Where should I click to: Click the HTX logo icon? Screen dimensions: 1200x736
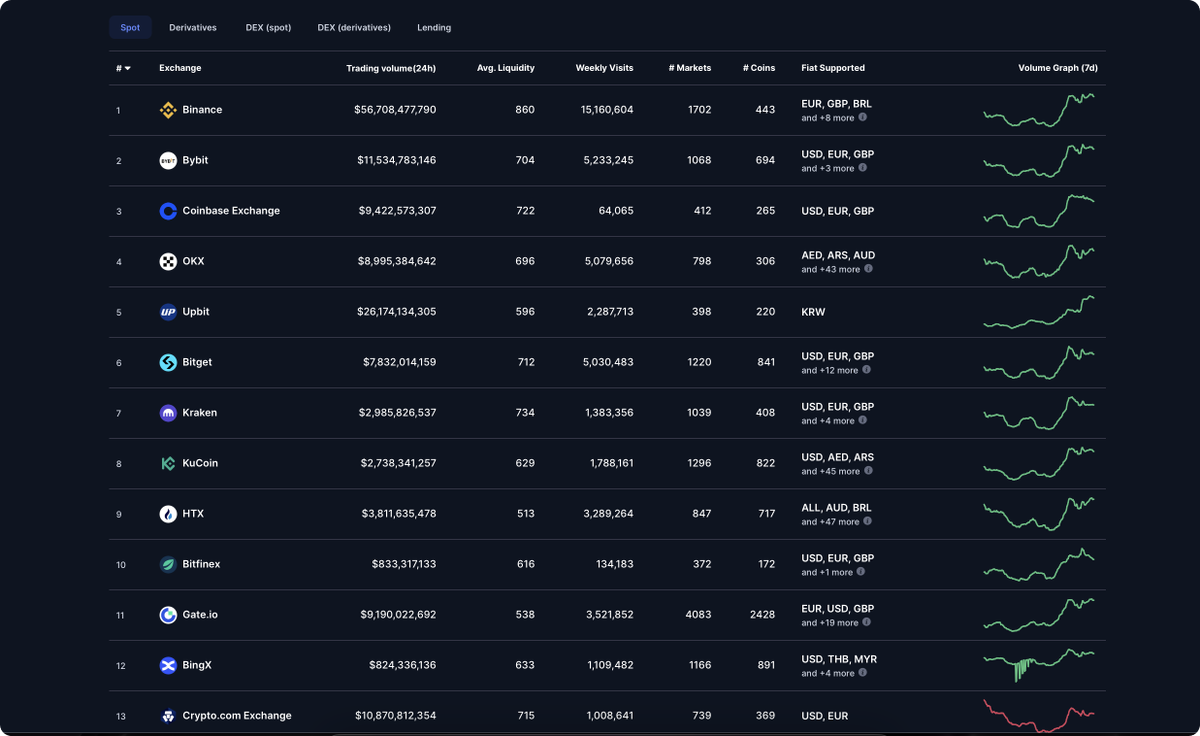click(x=168, y=514)
